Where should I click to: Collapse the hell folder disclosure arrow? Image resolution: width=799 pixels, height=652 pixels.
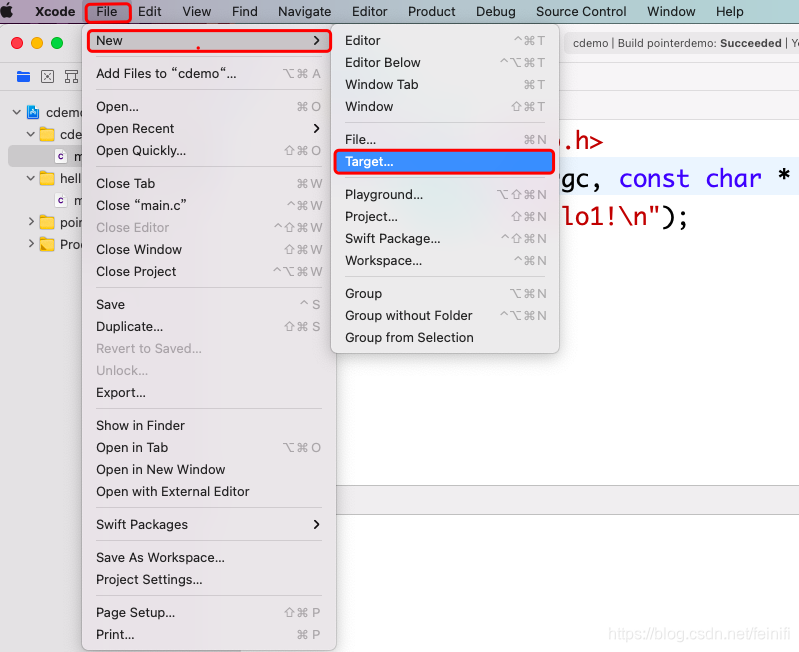pos(31,178)
